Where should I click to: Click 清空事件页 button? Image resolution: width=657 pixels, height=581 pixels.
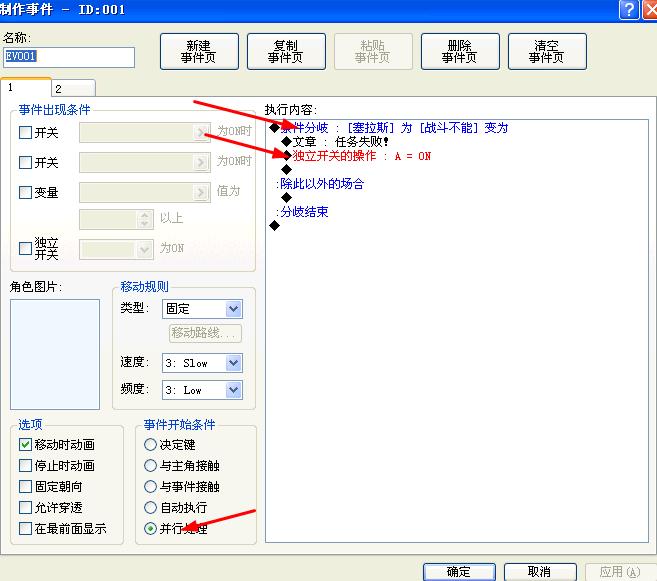pyautogui.click(x=547, y=52)
